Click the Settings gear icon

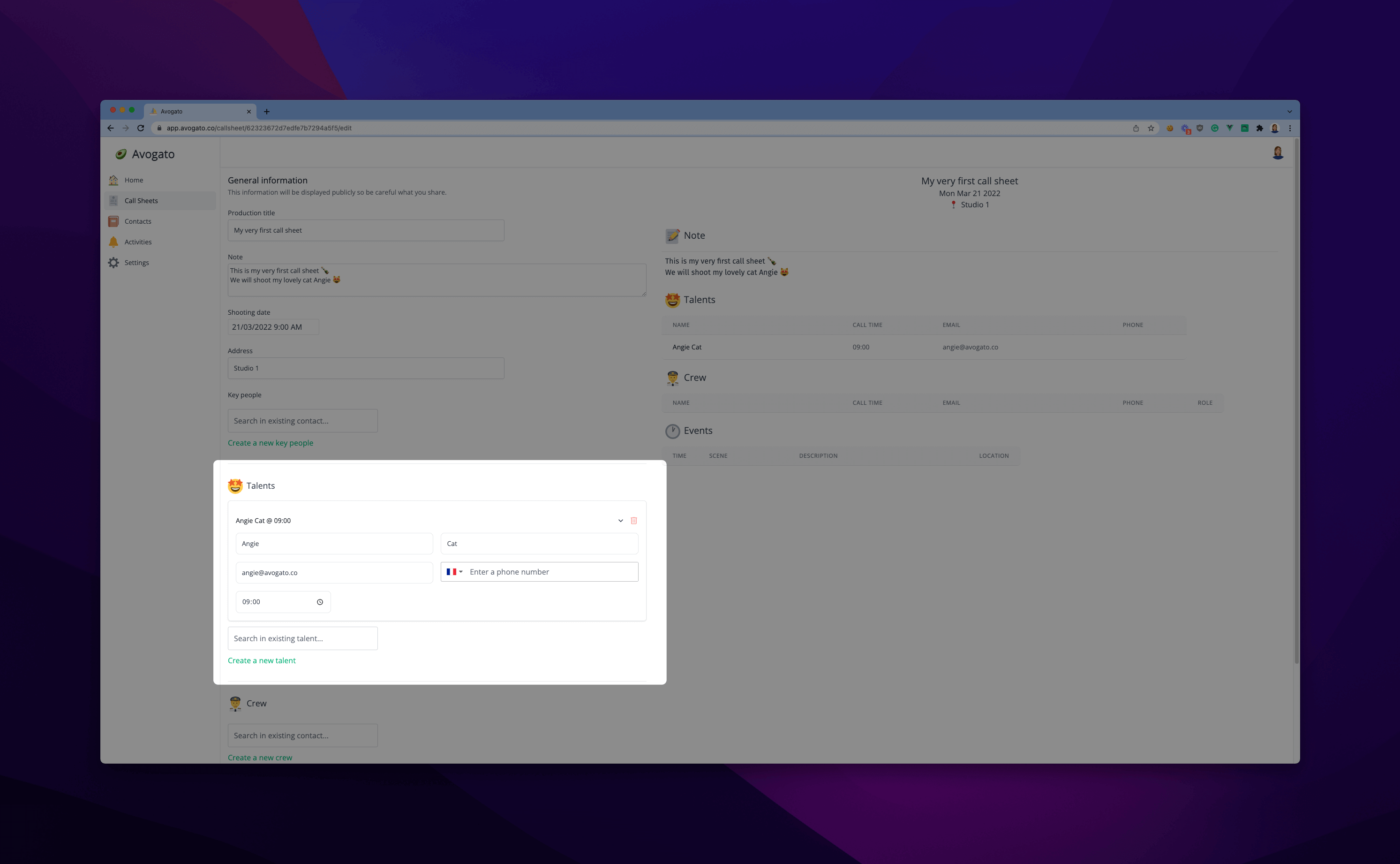(x=113, y=263)
